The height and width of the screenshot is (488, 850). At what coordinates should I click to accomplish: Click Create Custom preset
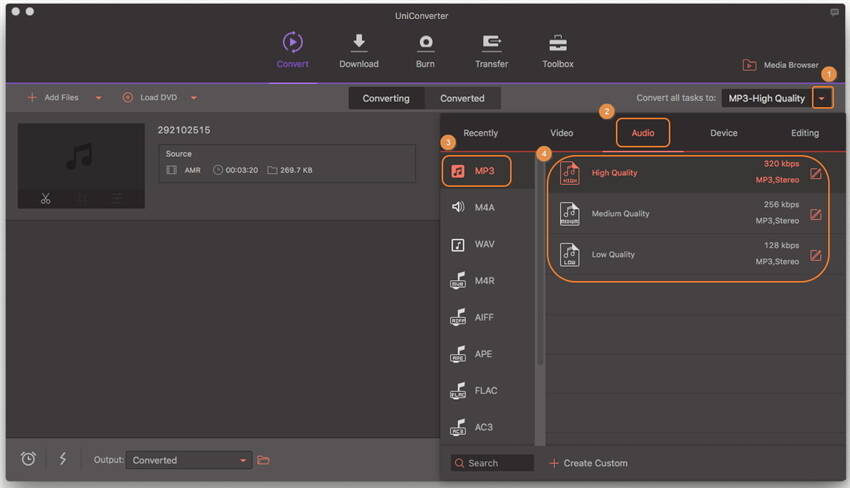589,463
